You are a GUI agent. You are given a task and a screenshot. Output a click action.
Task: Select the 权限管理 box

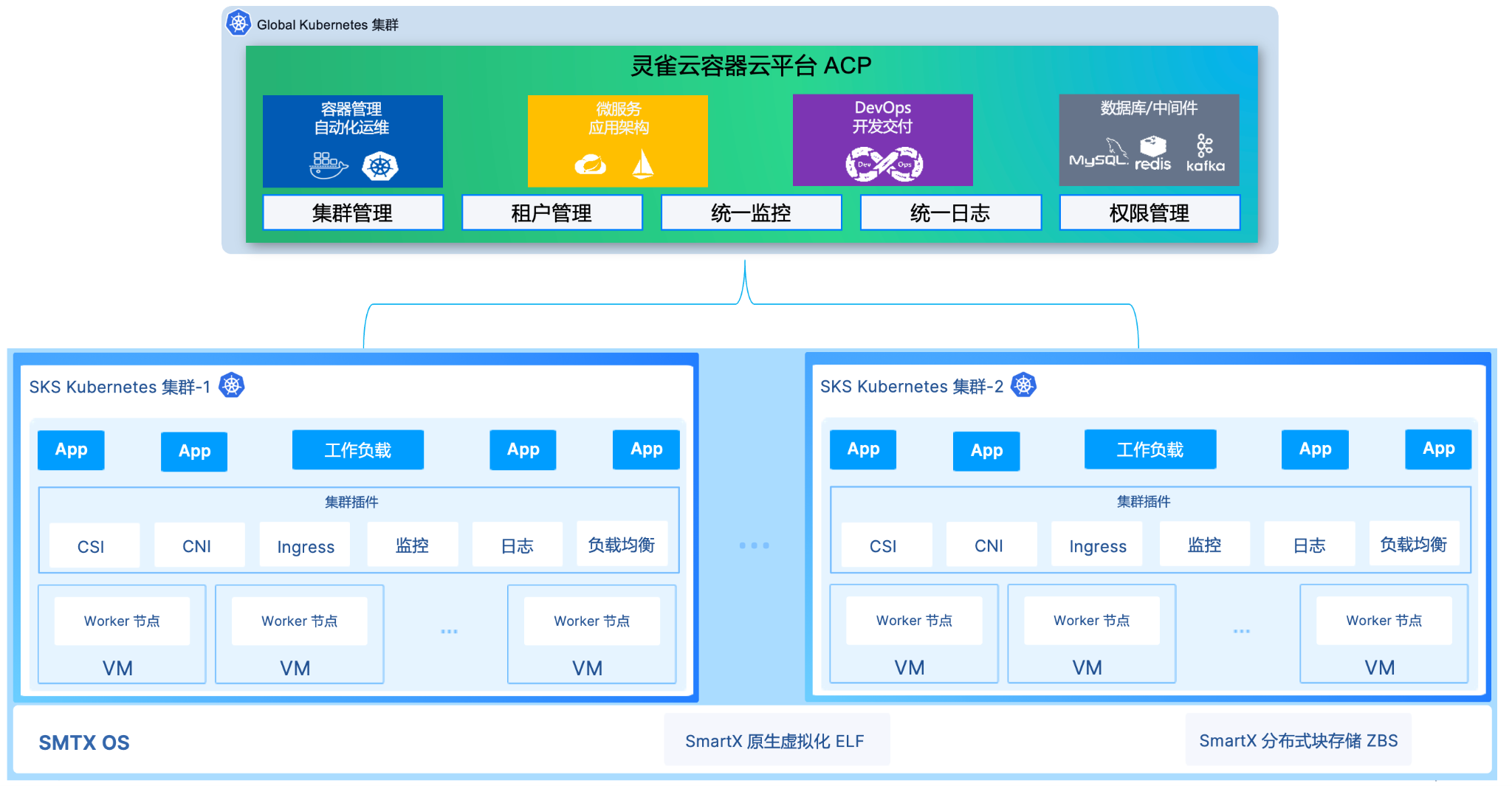tap(1150, 213)
